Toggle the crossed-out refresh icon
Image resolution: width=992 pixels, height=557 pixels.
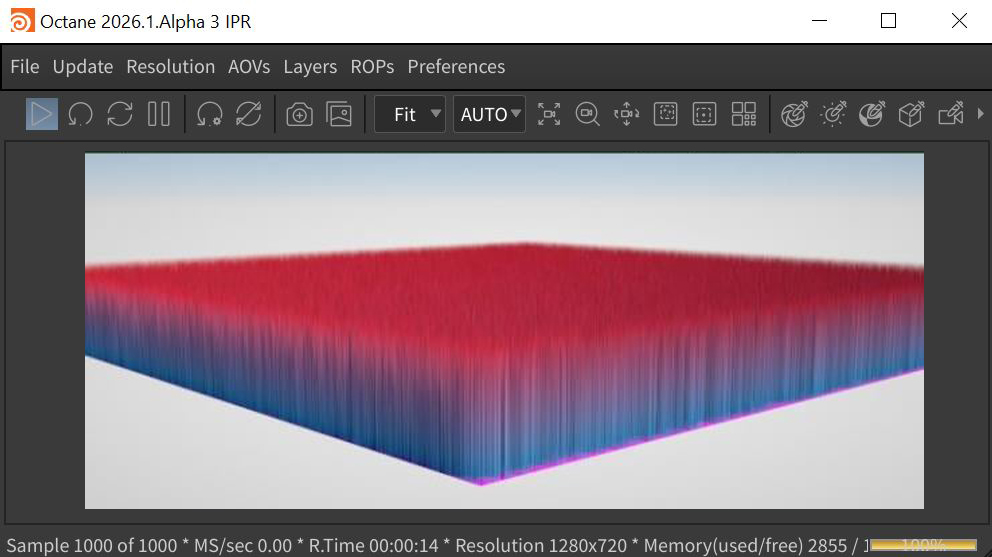(248, 114)
